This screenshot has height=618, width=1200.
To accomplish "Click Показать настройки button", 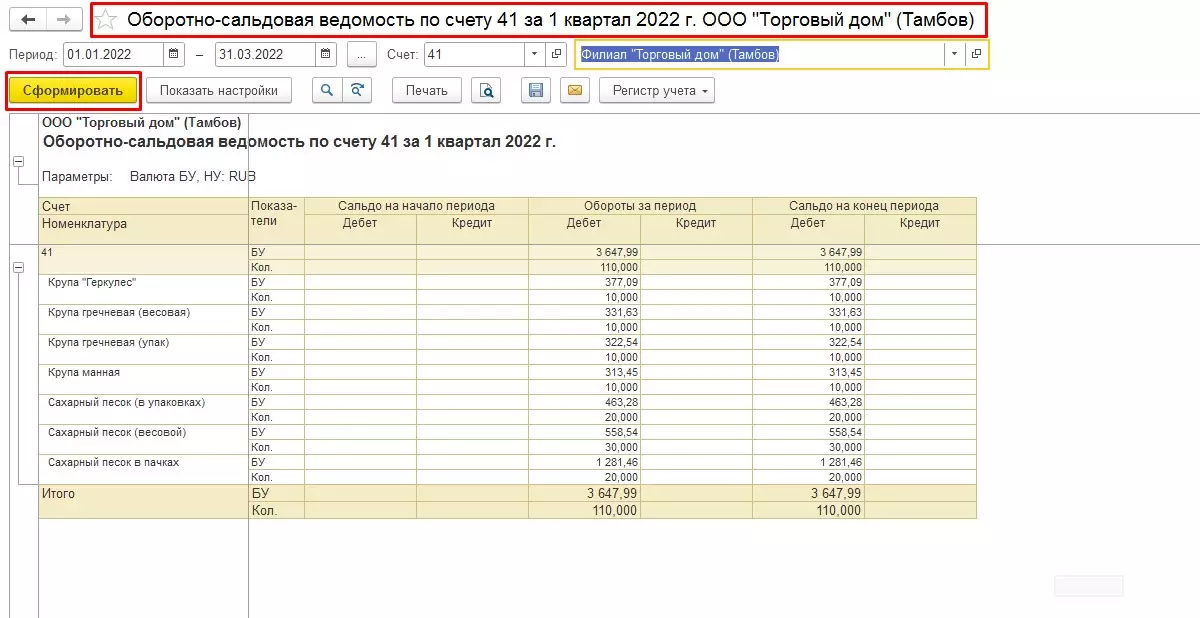I will 218,90.
